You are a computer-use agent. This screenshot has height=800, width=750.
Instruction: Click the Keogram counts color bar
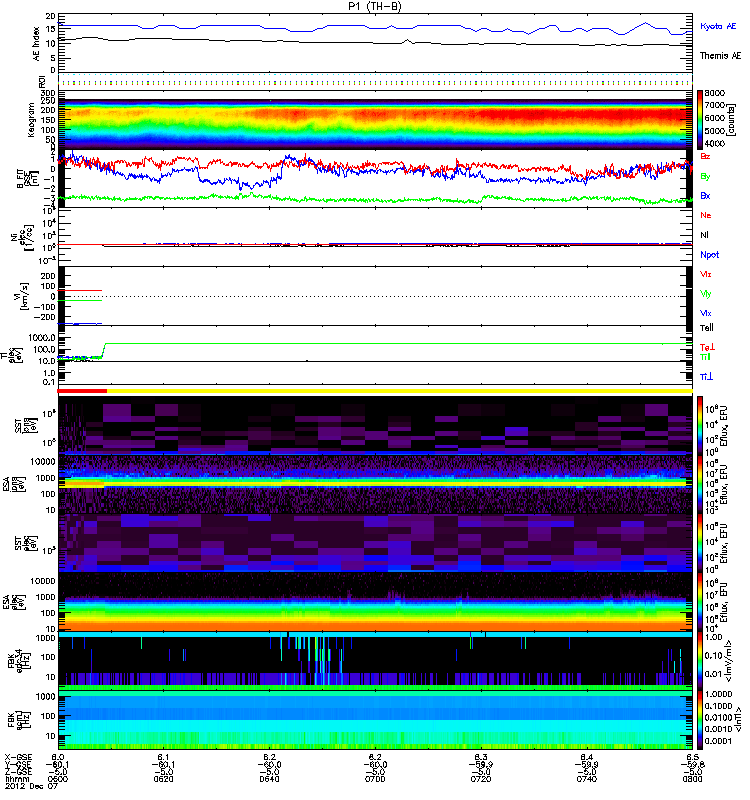pos(699,119)
